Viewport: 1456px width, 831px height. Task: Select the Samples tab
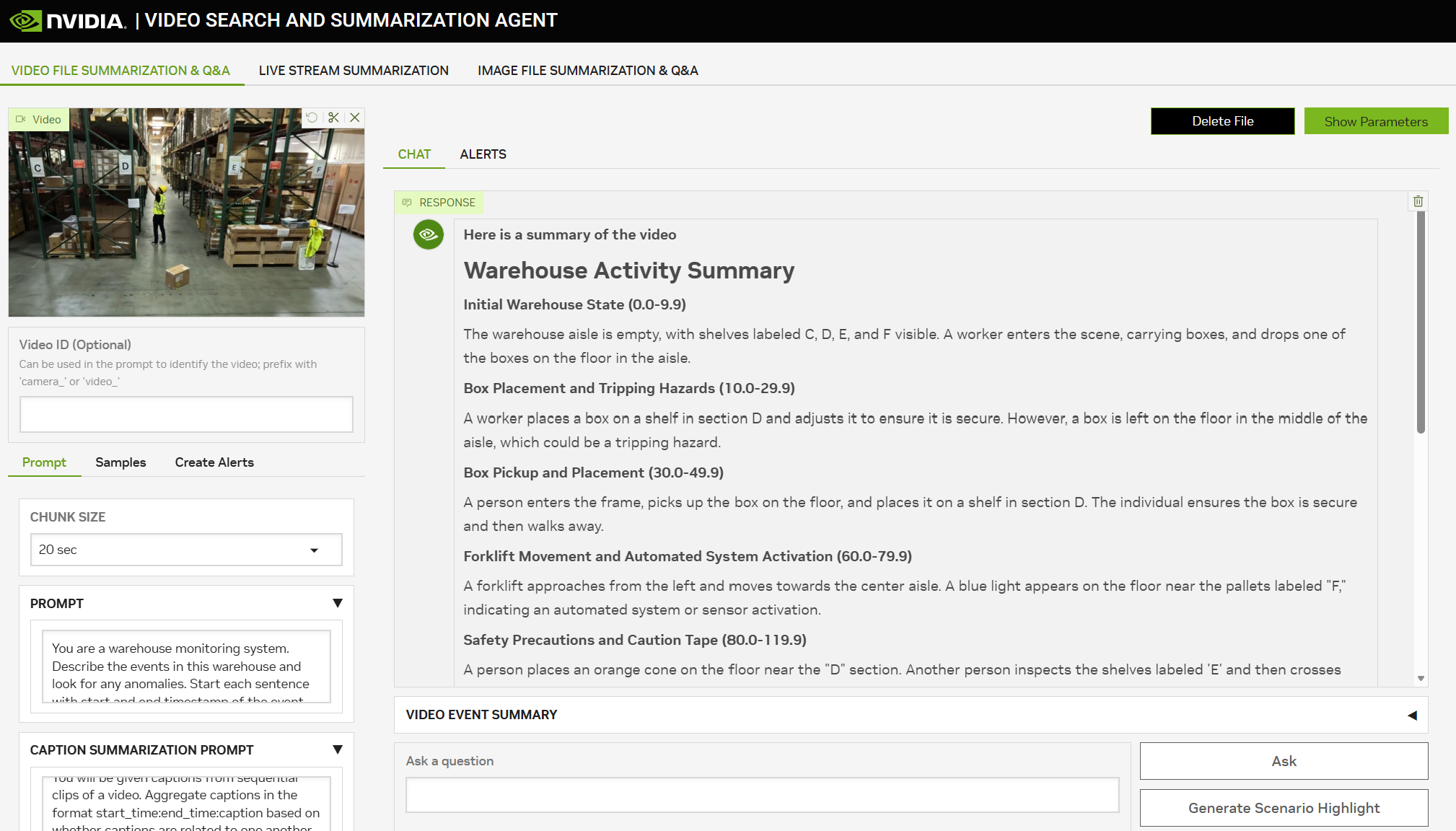(x=120, y=462)
